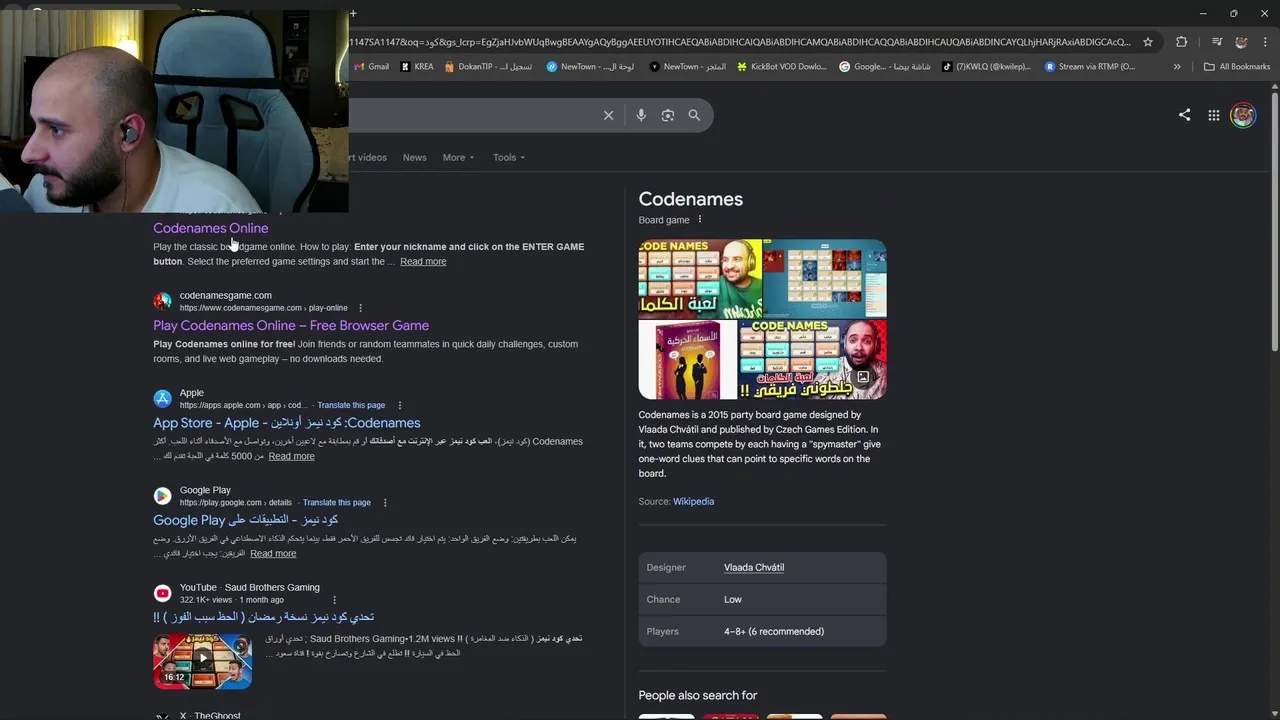Screen dimensions: 1280x720
Task: Open the Extensions puzzle icon
Action: (x=1182, y=42)
